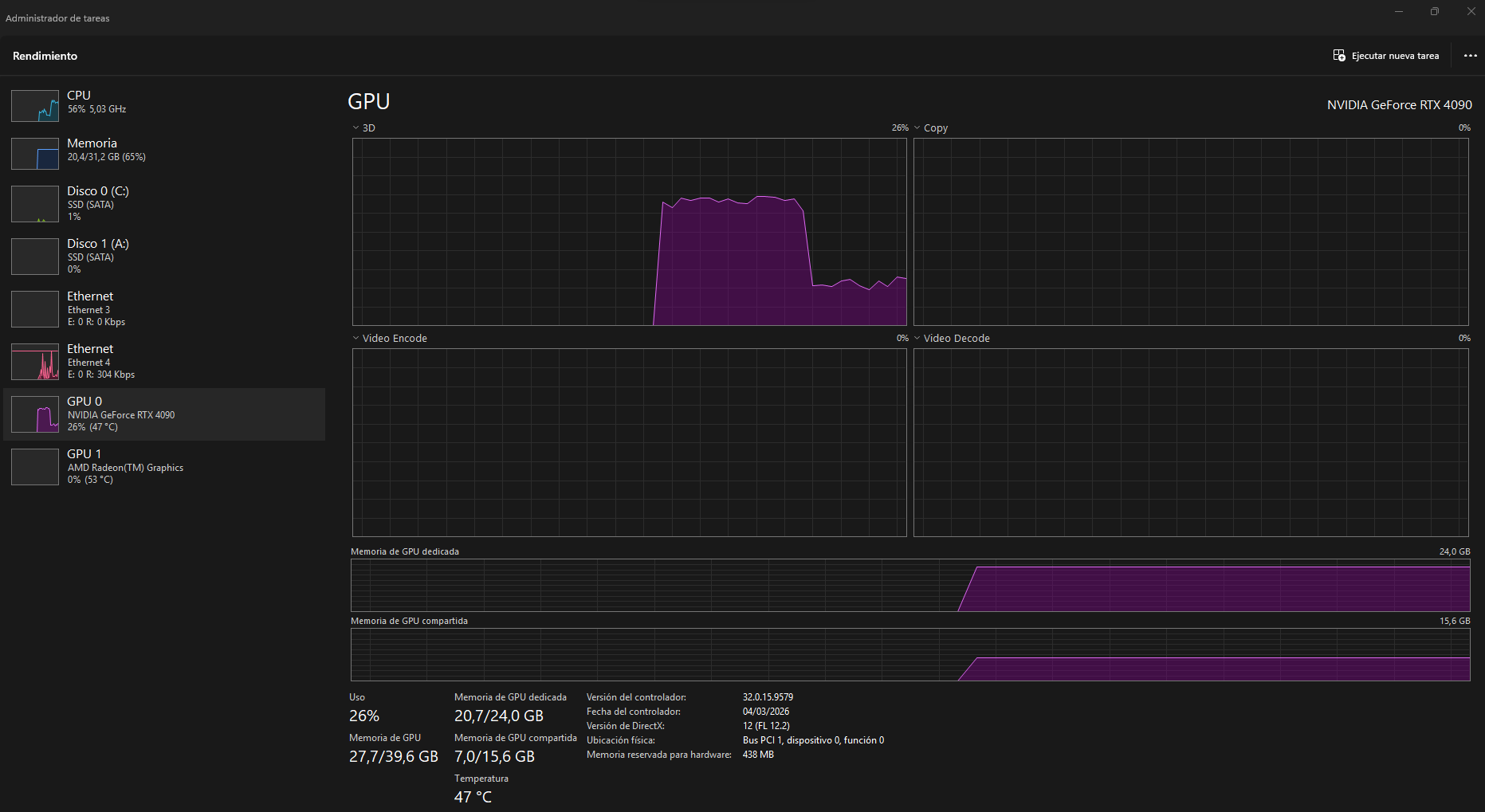Select the GPU 1 thumbnail graph
The width and height of the screenshot is (1485, 812).
(x=35, y=467)
